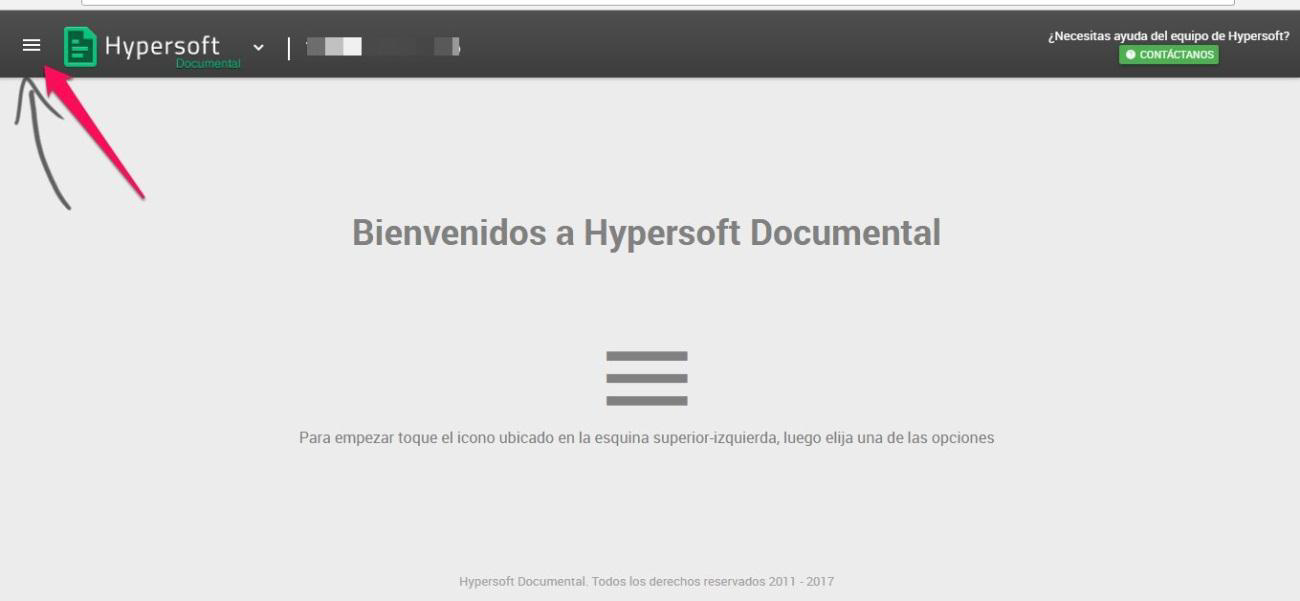Click the 'Bienvenidos a Hypersoft Documental' heading
The height and width of the screenshot is (601, 1300).
[x=646, y=233]
